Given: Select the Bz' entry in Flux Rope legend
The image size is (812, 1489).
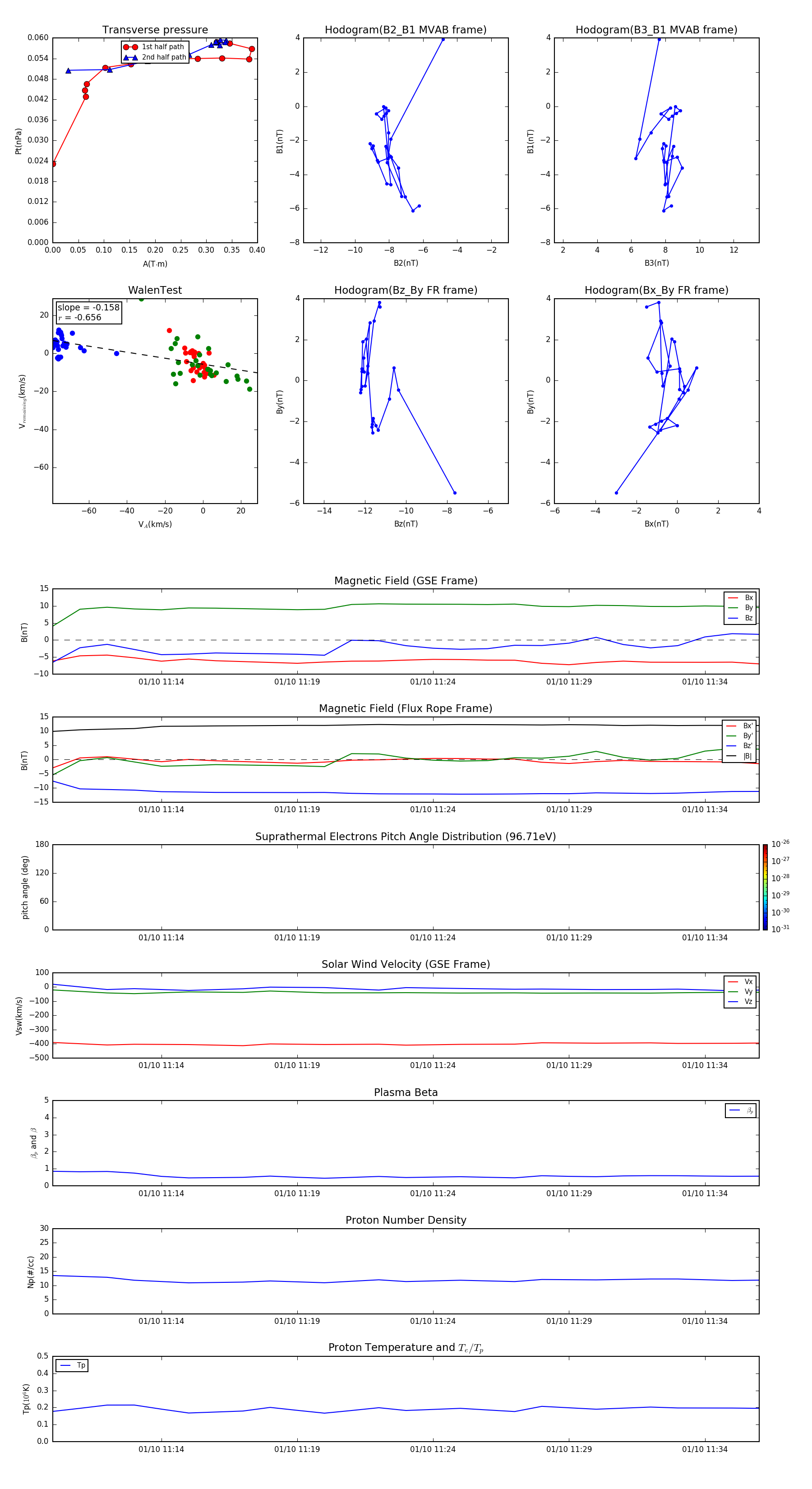Looking at the screenshot, I should coord(739,746).
